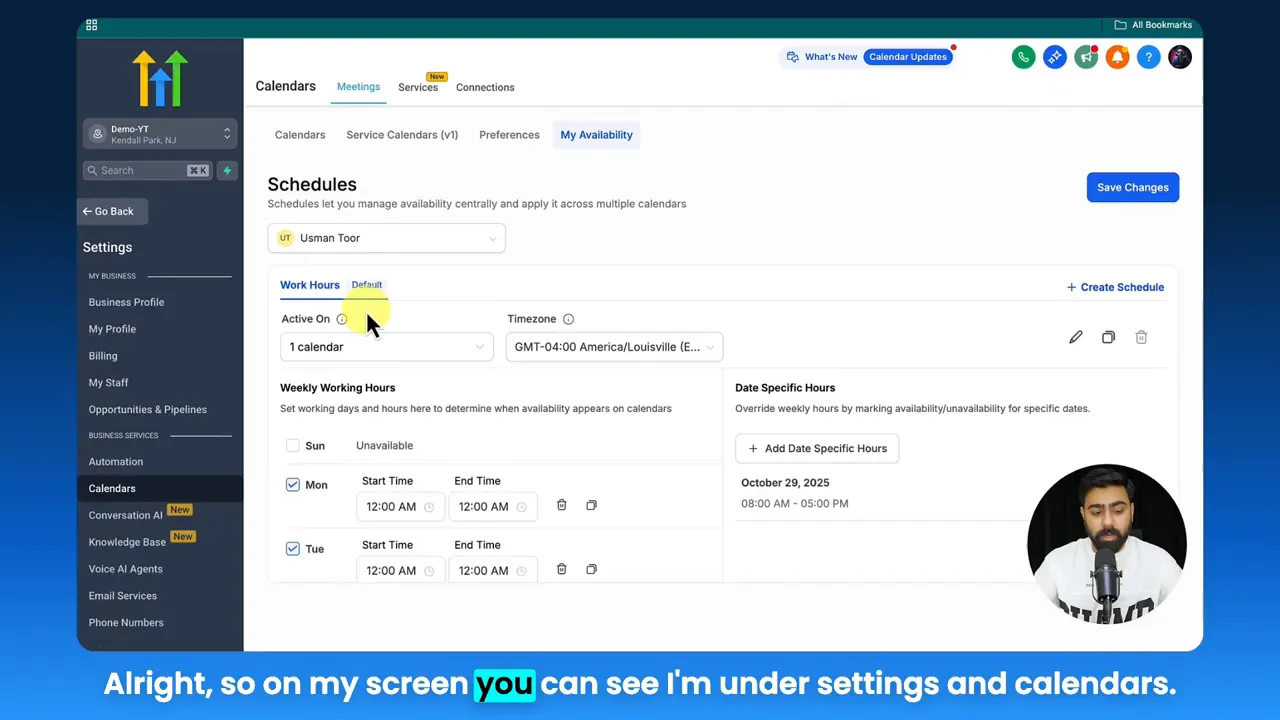Open the megaphone announcements icon
This screenshot has height=720, width=1280.
pos(1086,57)
